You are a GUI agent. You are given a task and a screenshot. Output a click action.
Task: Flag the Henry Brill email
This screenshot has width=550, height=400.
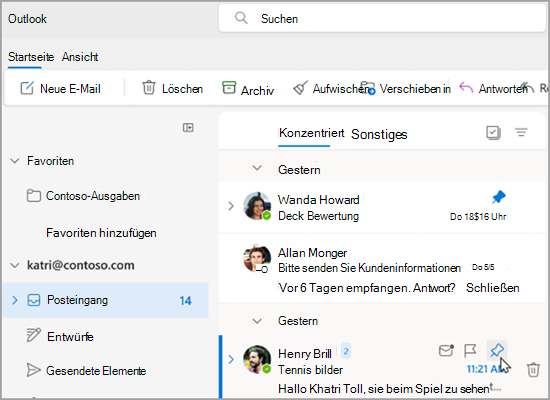tap(470, 350)
